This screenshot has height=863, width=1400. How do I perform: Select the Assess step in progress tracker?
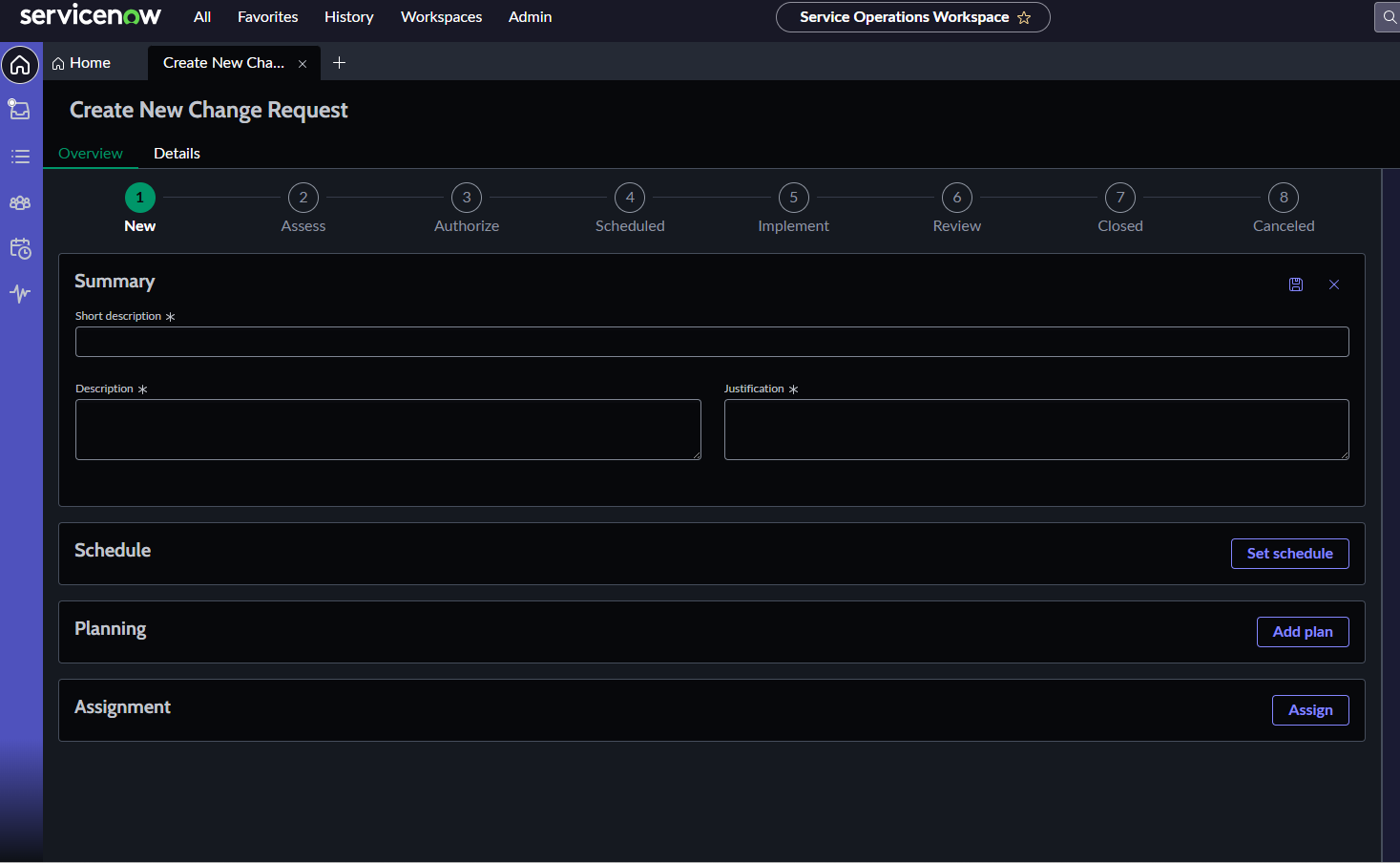tap(303, 199)
